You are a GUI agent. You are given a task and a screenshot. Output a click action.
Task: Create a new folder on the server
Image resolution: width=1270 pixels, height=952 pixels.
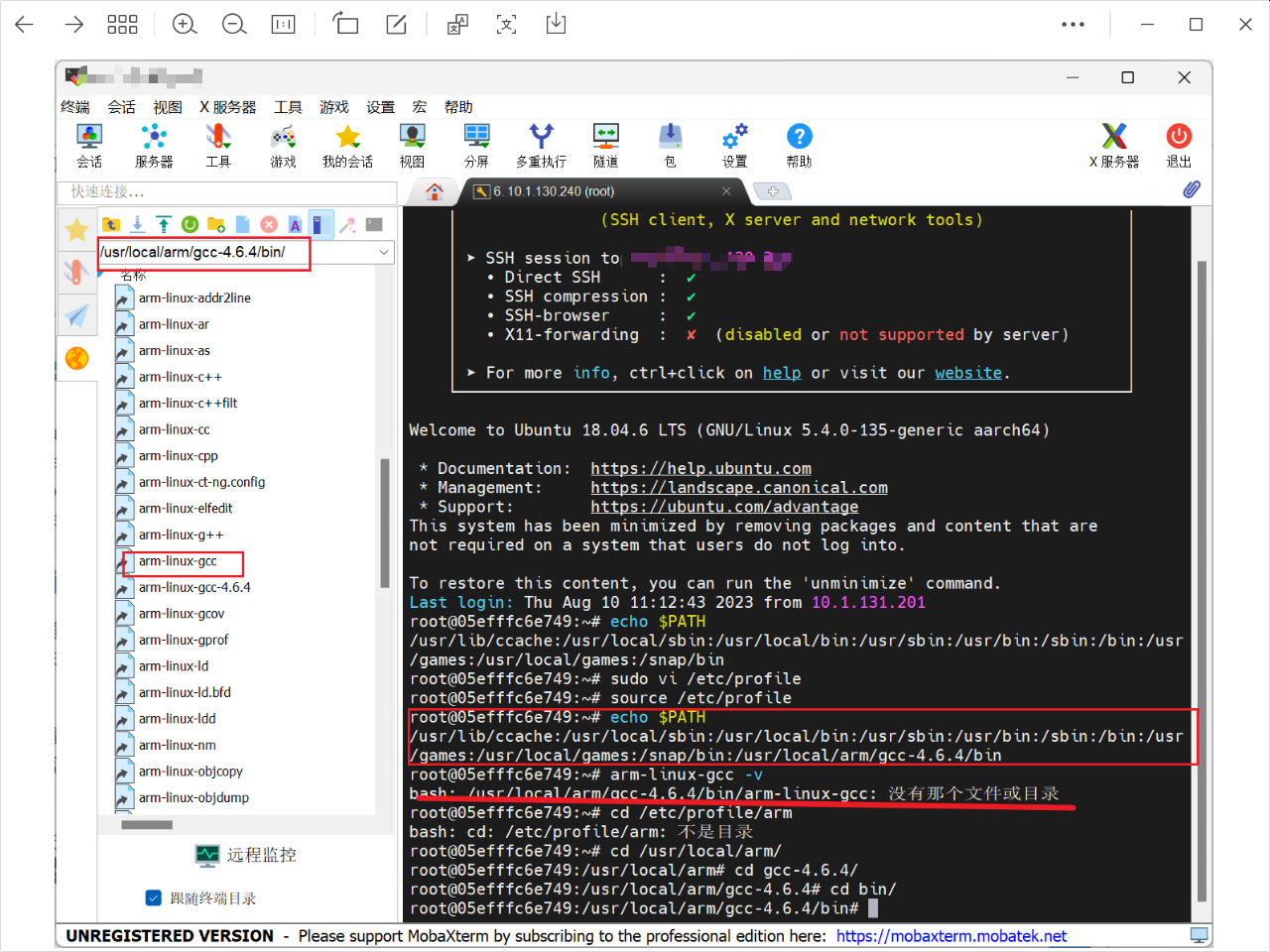[x=216, y=224]
